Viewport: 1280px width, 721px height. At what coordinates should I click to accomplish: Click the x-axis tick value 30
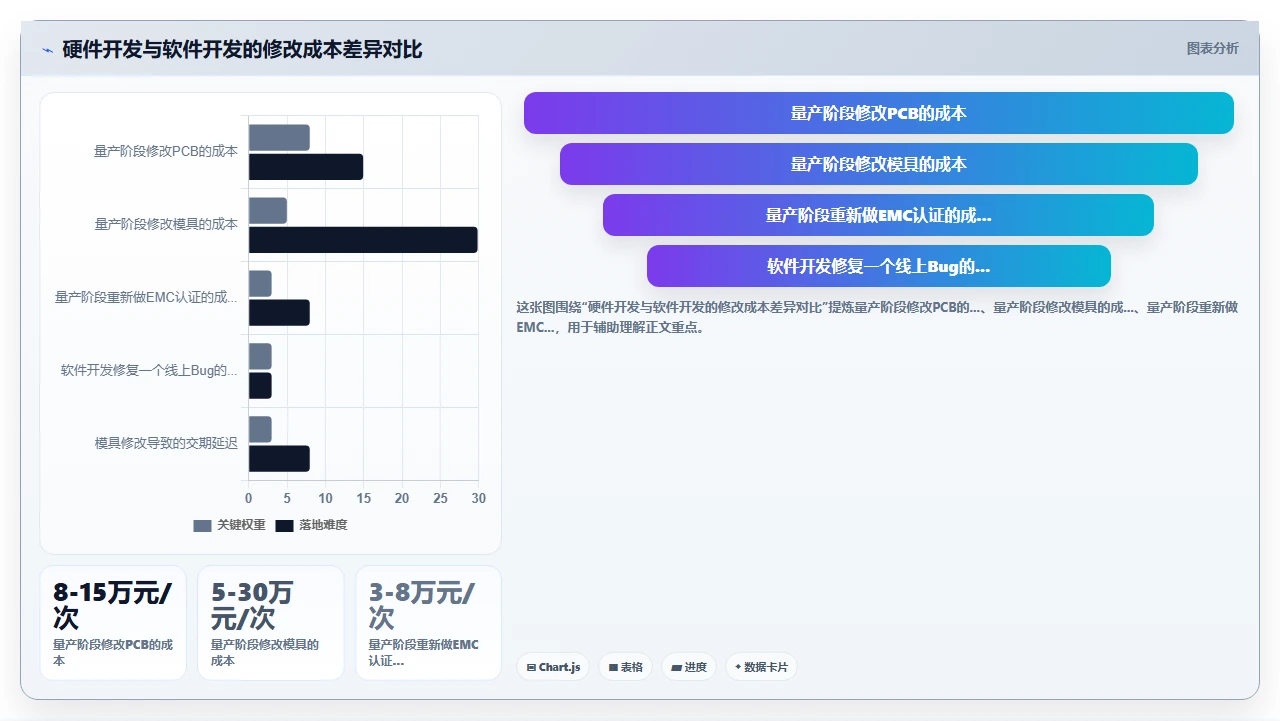click(479, 498)
